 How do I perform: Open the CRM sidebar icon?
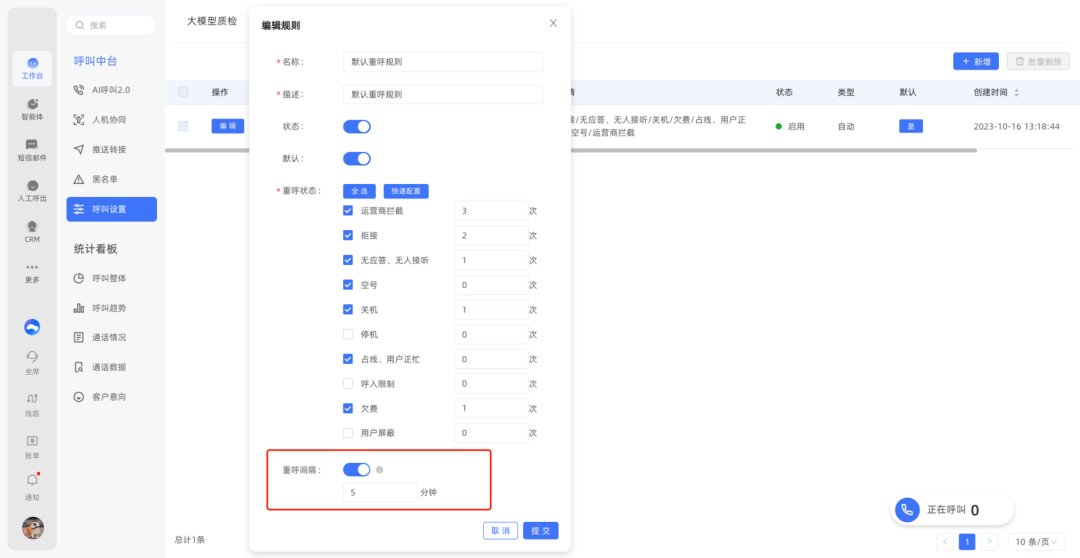(x=32, y=227)
